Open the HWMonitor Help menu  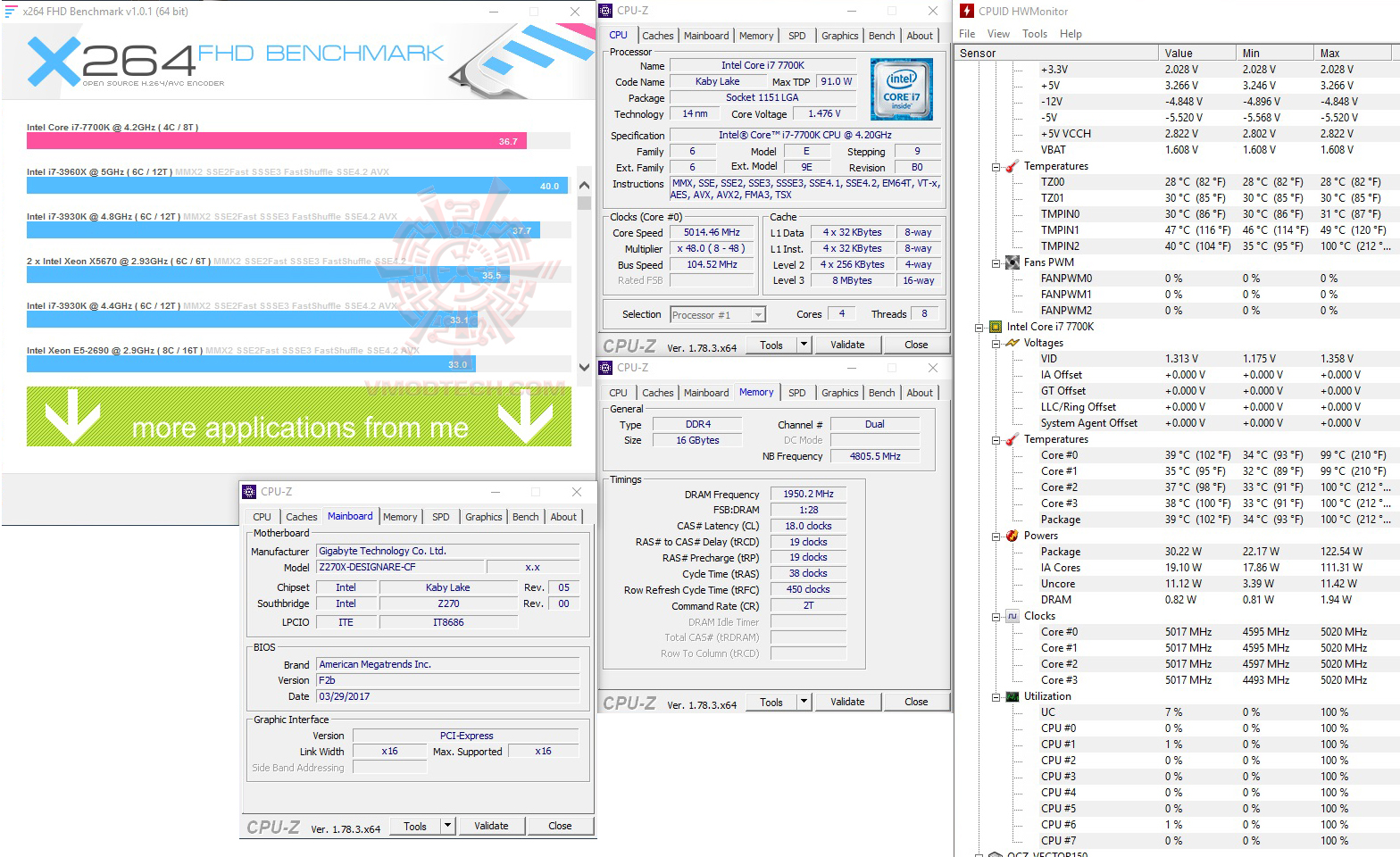(1071, 34)
